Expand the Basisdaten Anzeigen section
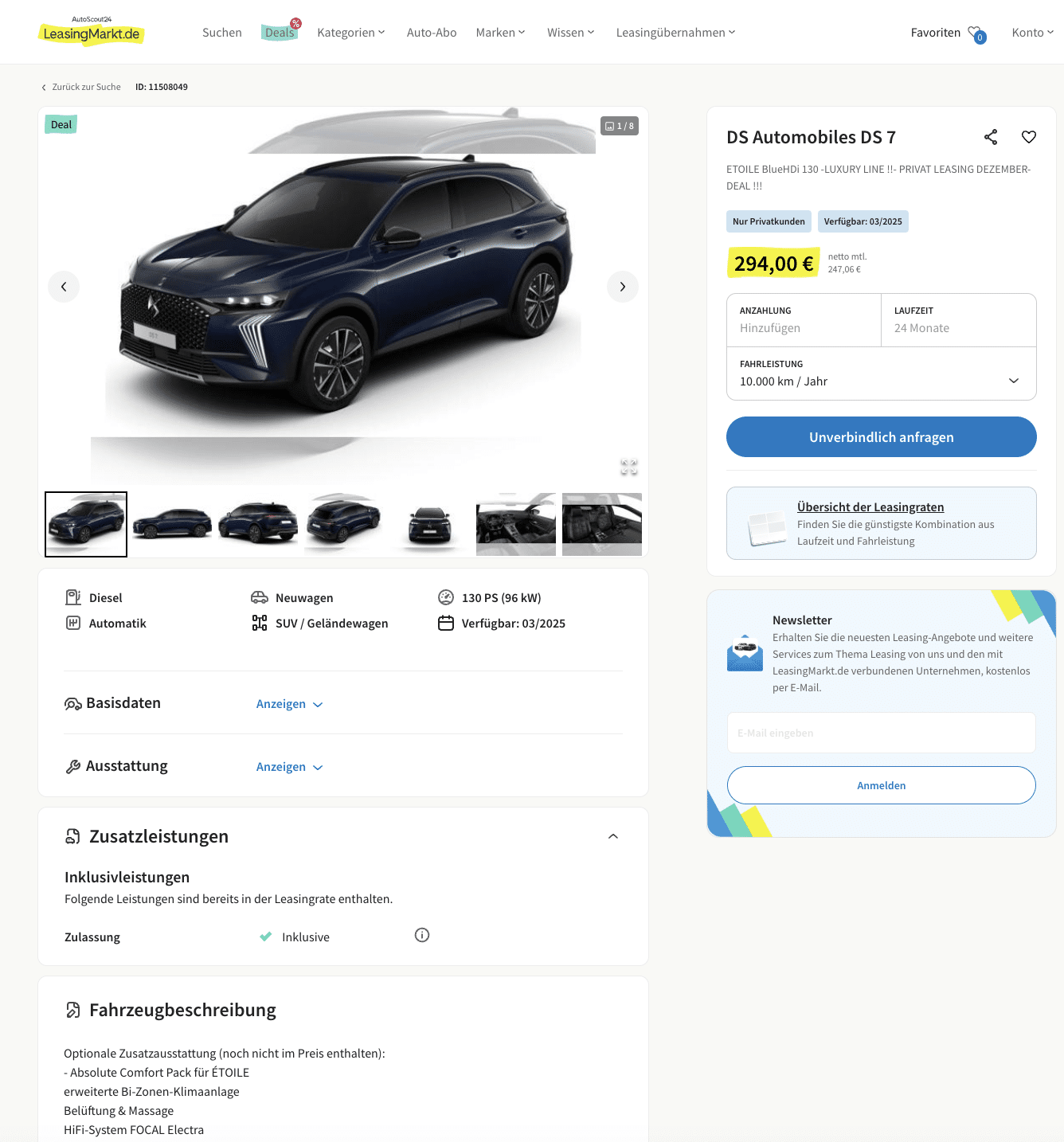Viewport: 1064px width, 1142px height. [289, 704]
